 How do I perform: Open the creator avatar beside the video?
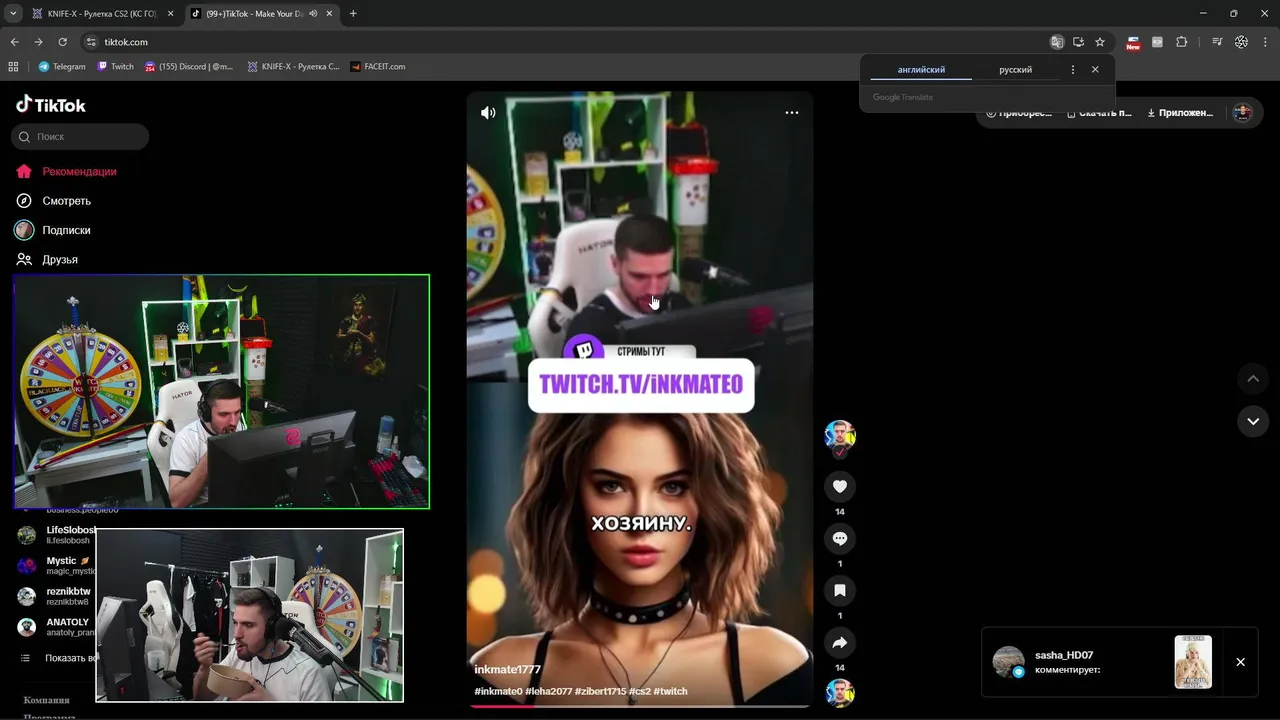840,435
